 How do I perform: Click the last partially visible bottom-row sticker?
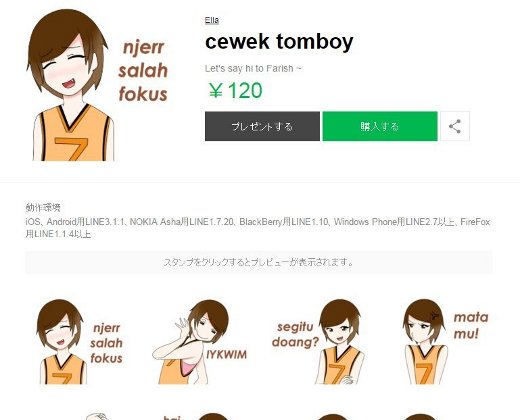click(x=422, y=417)
